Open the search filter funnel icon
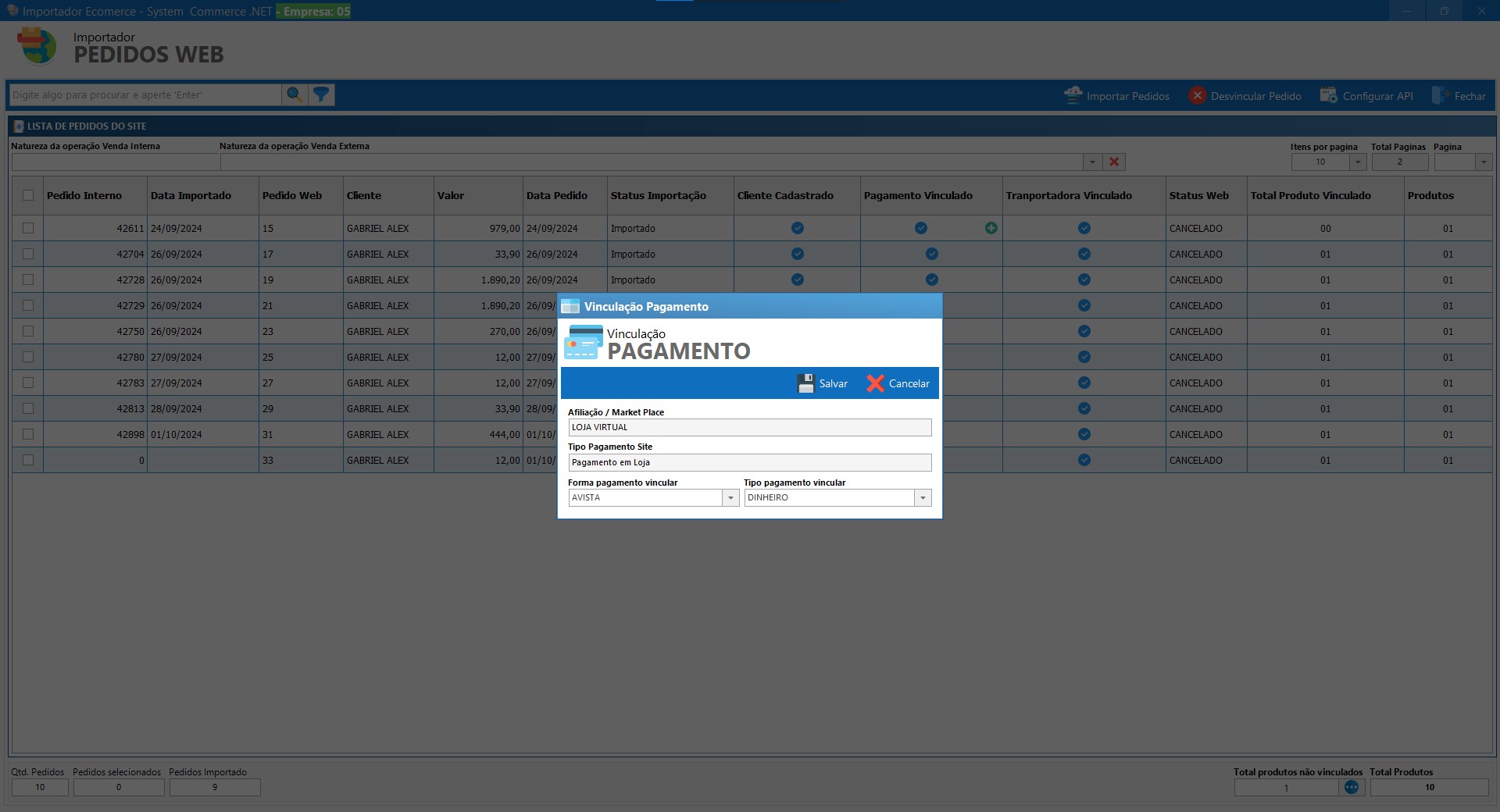 [321, 94]
